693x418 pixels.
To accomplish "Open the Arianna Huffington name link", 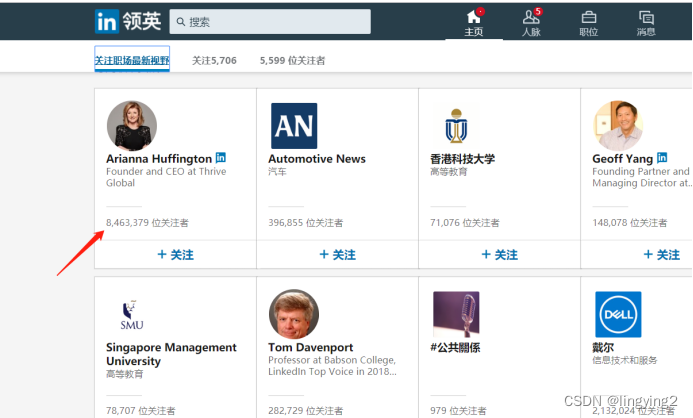I will click(x=159, y=159).
